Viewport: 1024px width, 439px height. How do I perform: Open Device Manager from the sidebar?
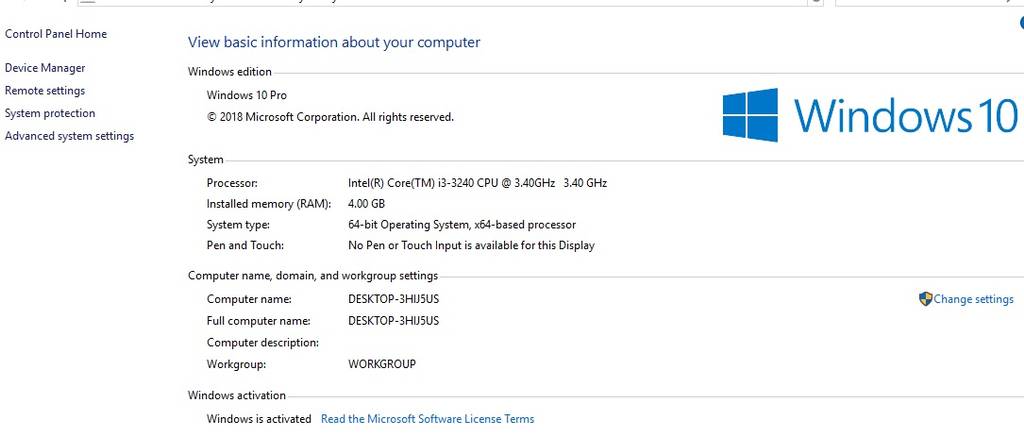pos(45,68)
